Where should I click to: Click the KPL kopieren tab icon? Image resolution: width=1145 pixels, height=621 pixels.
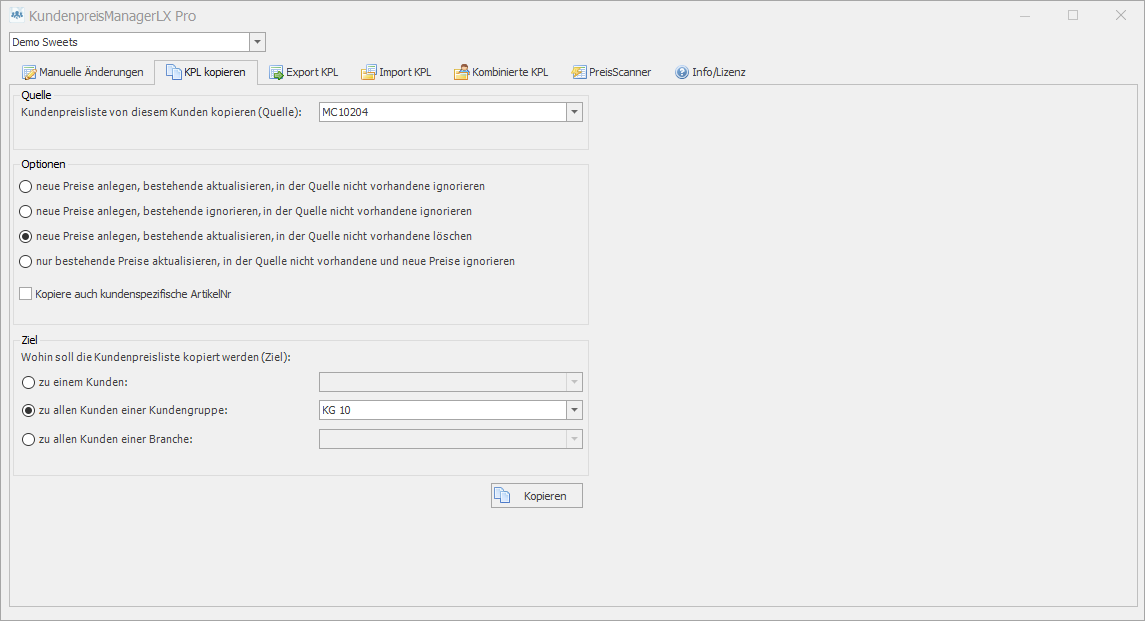[x=173, y=72]
